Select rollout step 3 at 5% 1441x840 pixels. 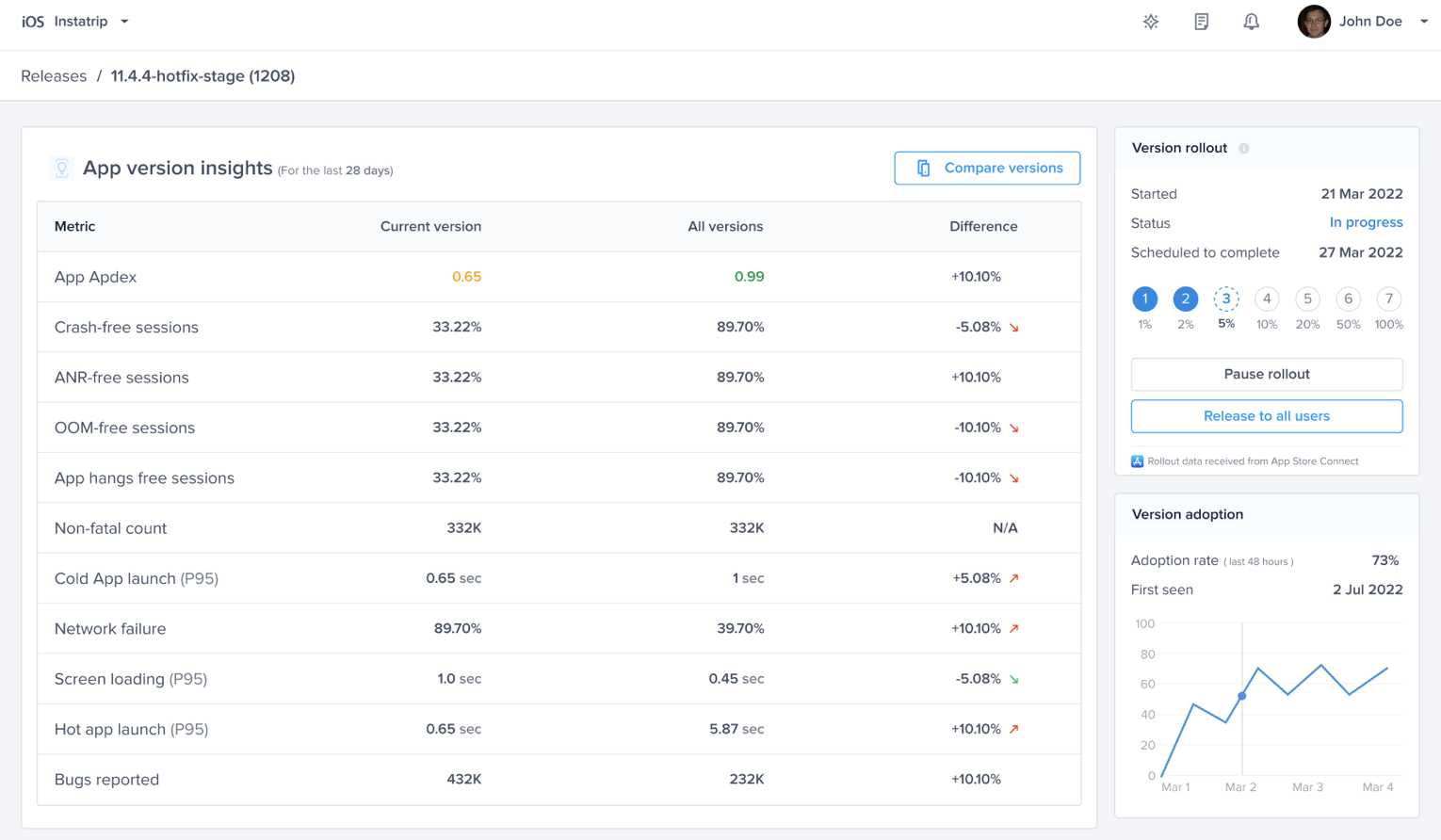point(1225,299)
